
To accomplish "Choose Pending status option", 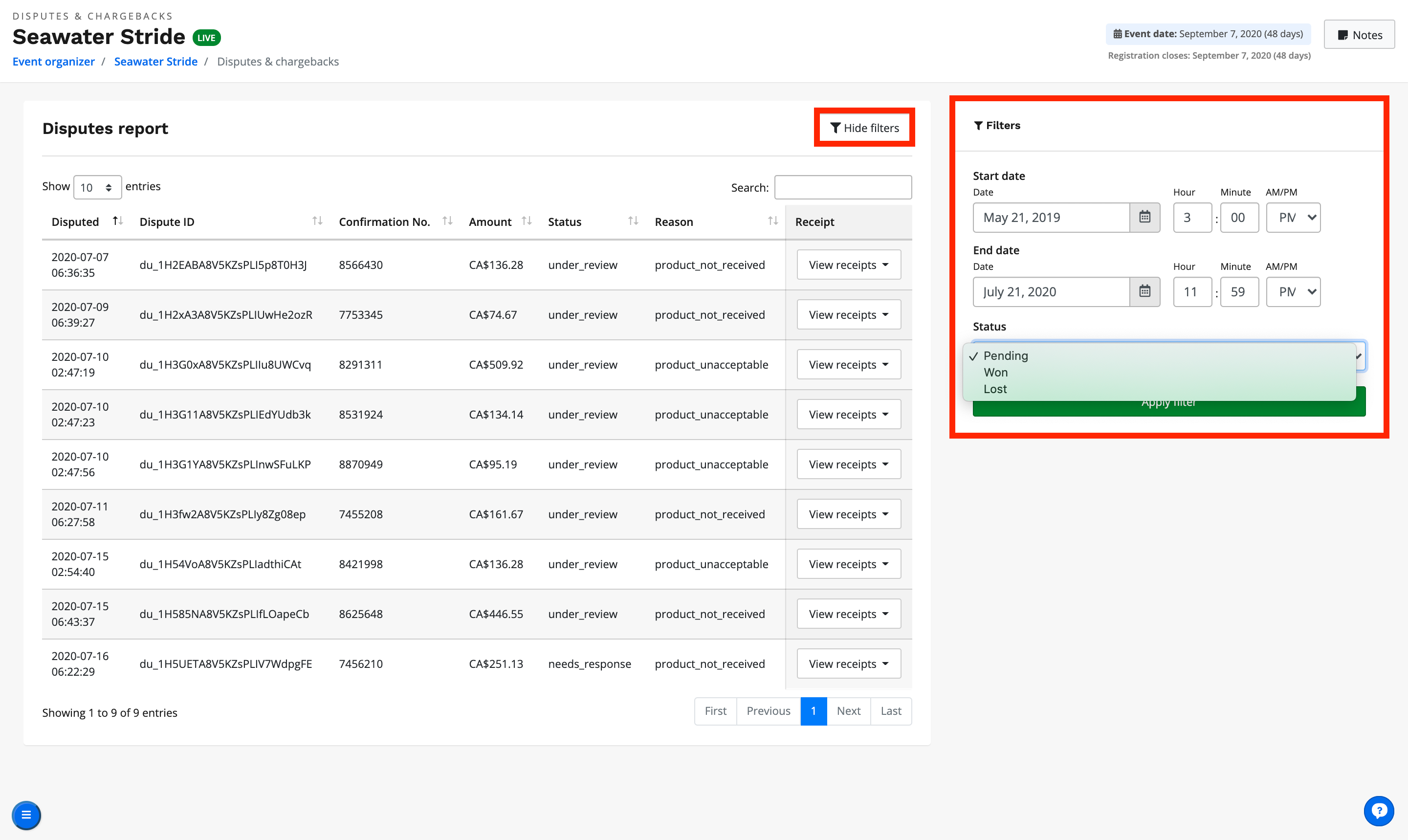I will click(x=1005, y=355).
